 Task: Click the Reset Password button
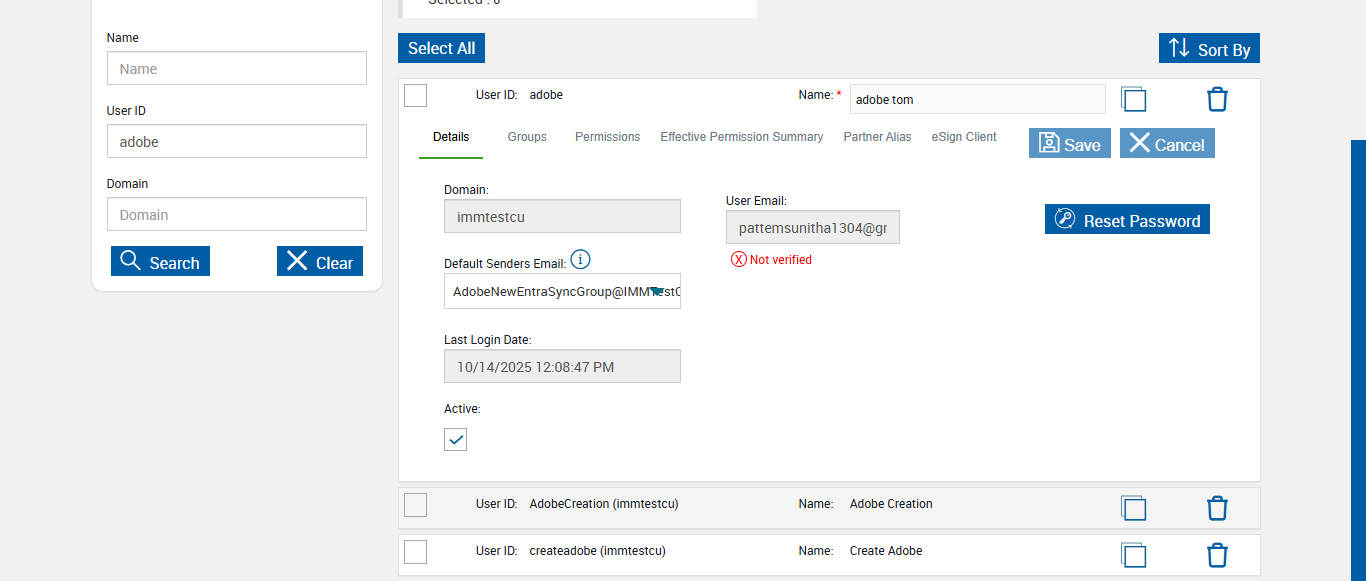click(x=1127, y=220)
